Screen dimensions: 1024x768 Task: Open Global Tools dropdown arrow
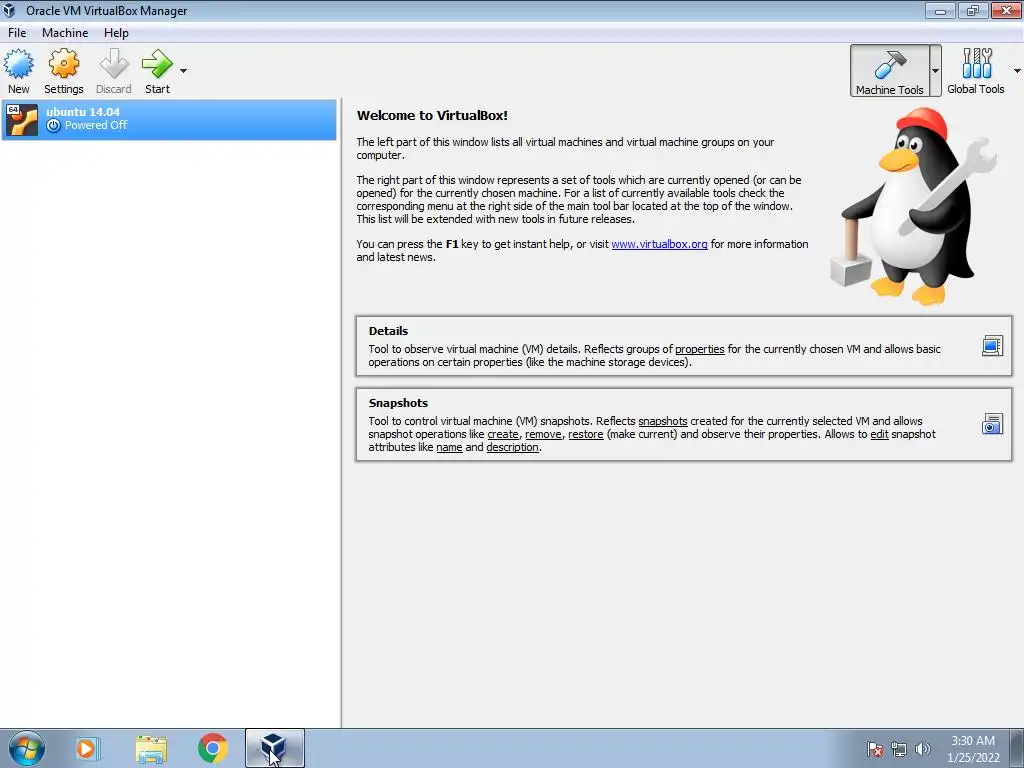coord(1017,71)
